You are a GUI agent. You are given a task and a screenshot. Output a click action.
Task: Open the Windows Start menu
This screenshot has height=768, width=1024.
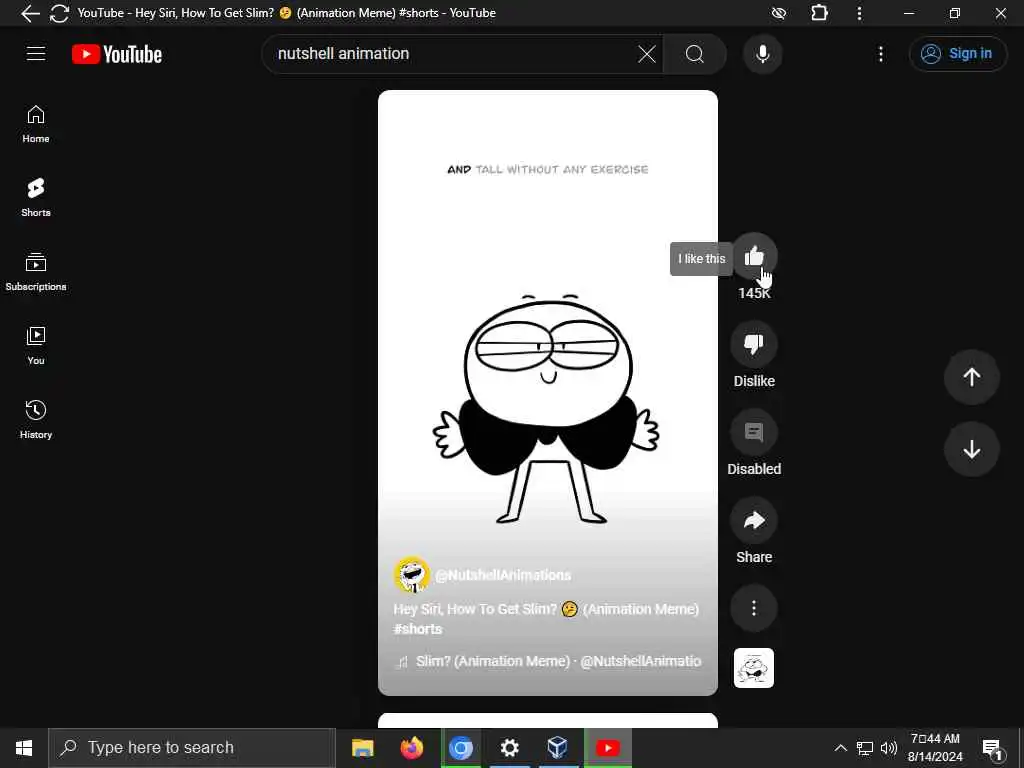click(24, 748)
